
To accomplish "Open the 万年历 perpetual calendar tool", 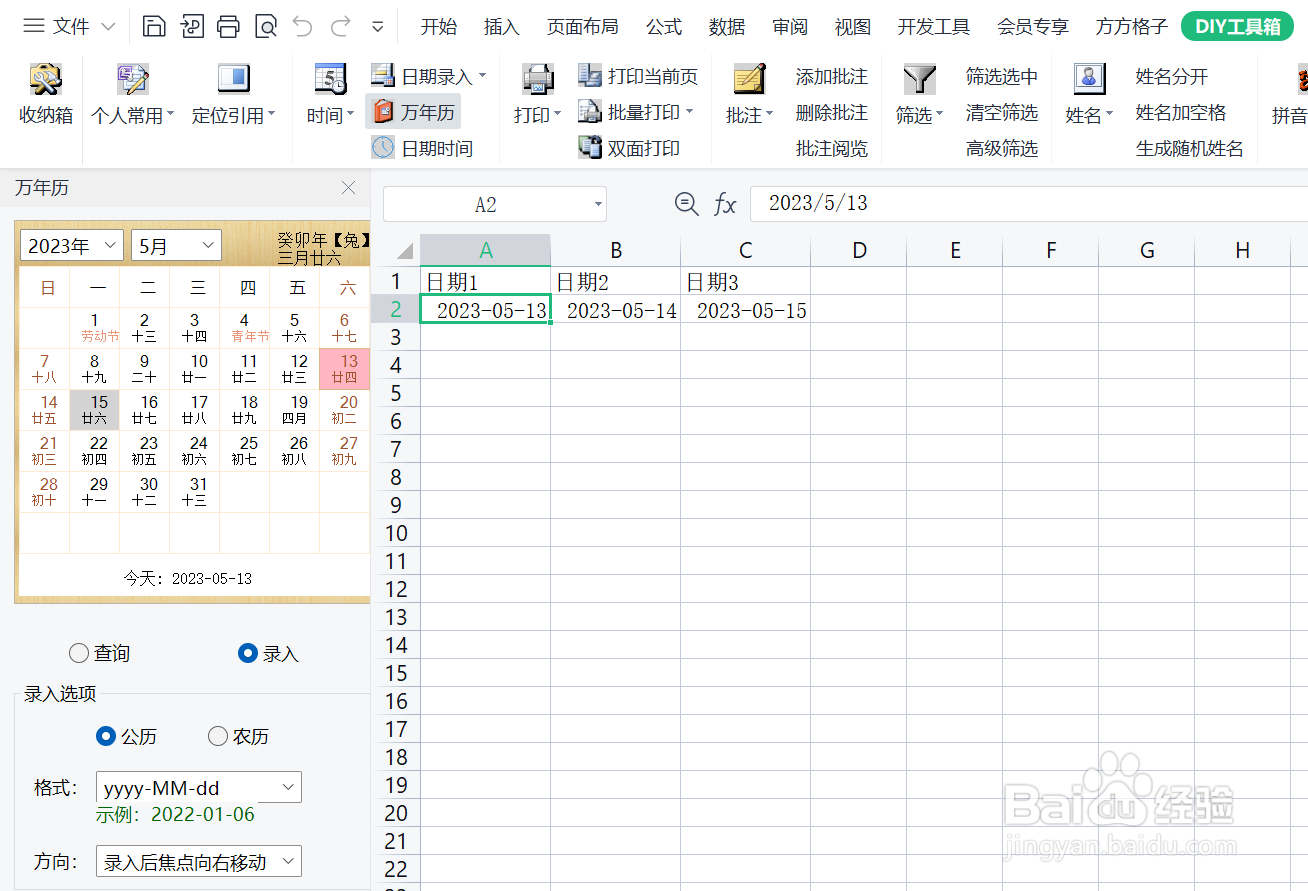I will coord(414,112).
